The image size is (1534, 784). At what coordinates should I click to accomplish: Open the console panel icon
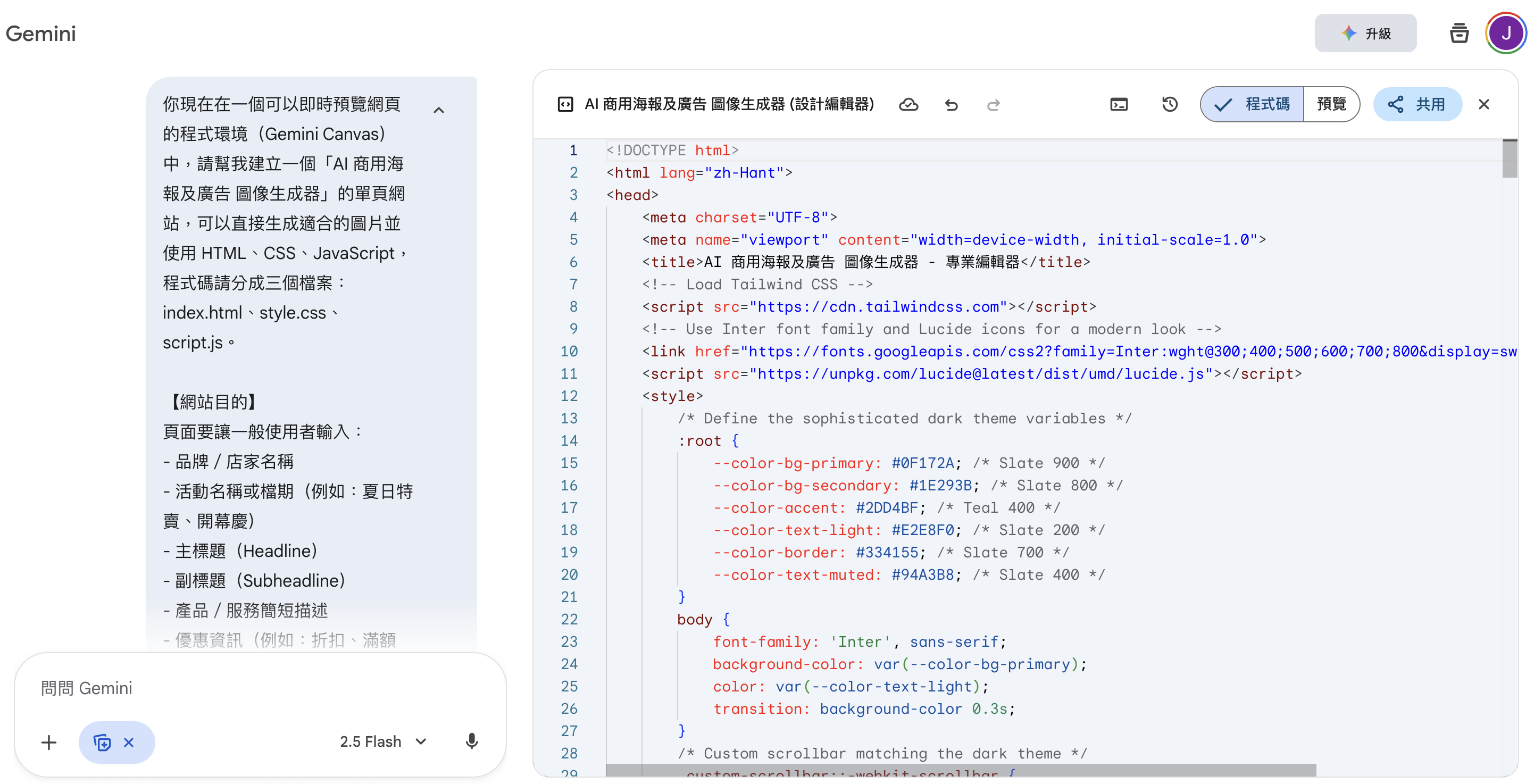click(x=1119, y=105)
